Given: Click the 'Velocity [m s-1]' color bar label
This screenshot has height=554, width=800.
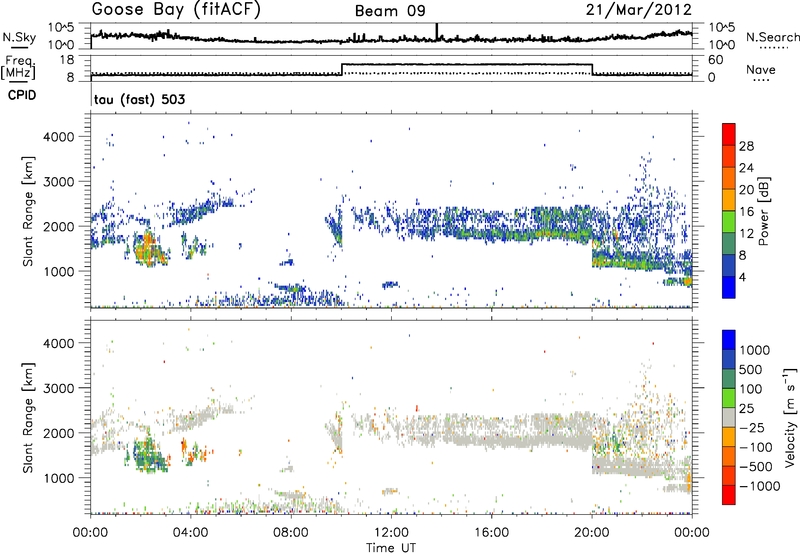Looking at the screenshot, I should [790, 417].
